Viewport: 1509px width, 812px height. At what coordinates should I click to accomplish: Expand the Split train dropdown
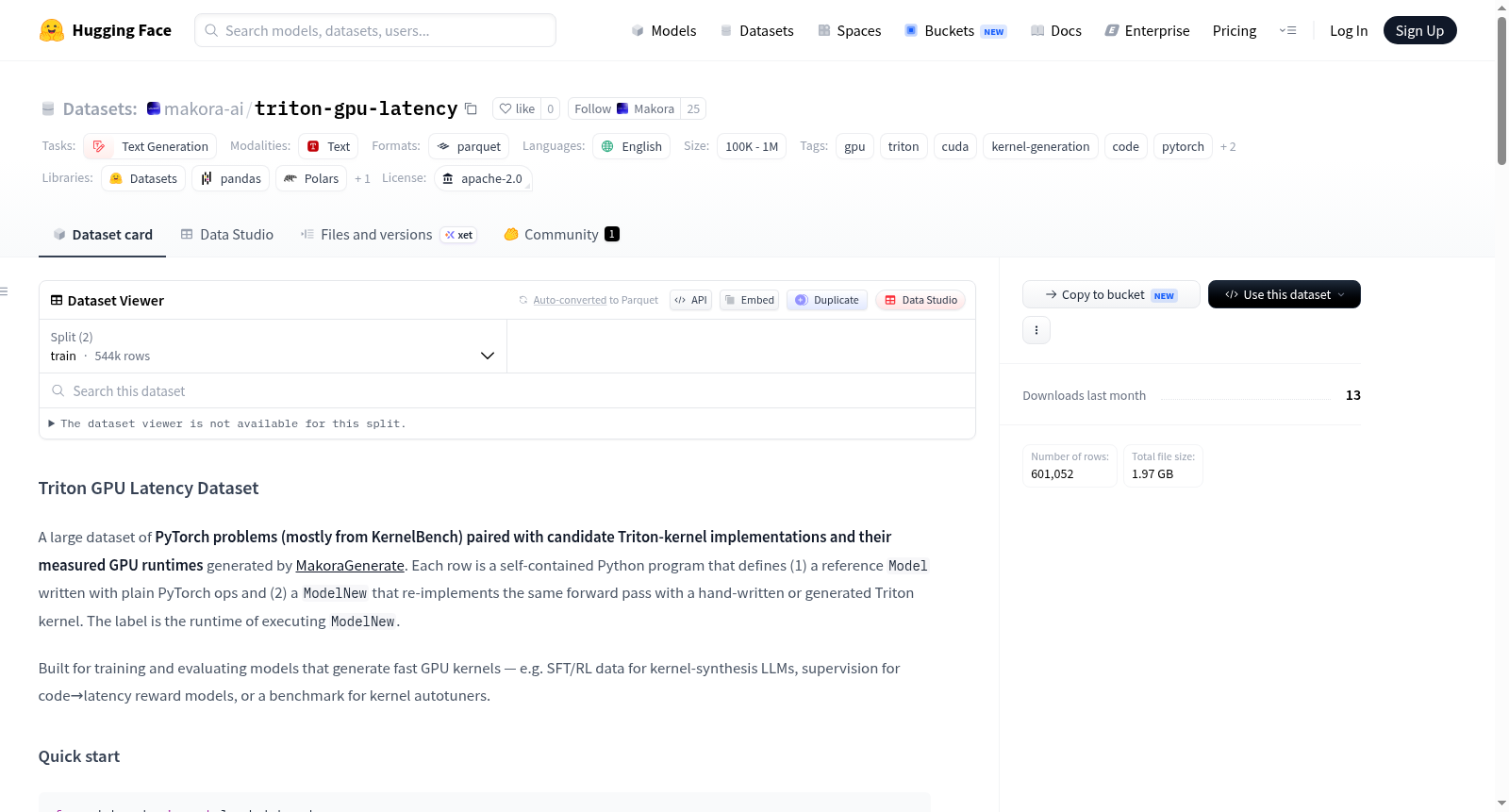pyautogui.click(x=273, y=346)
